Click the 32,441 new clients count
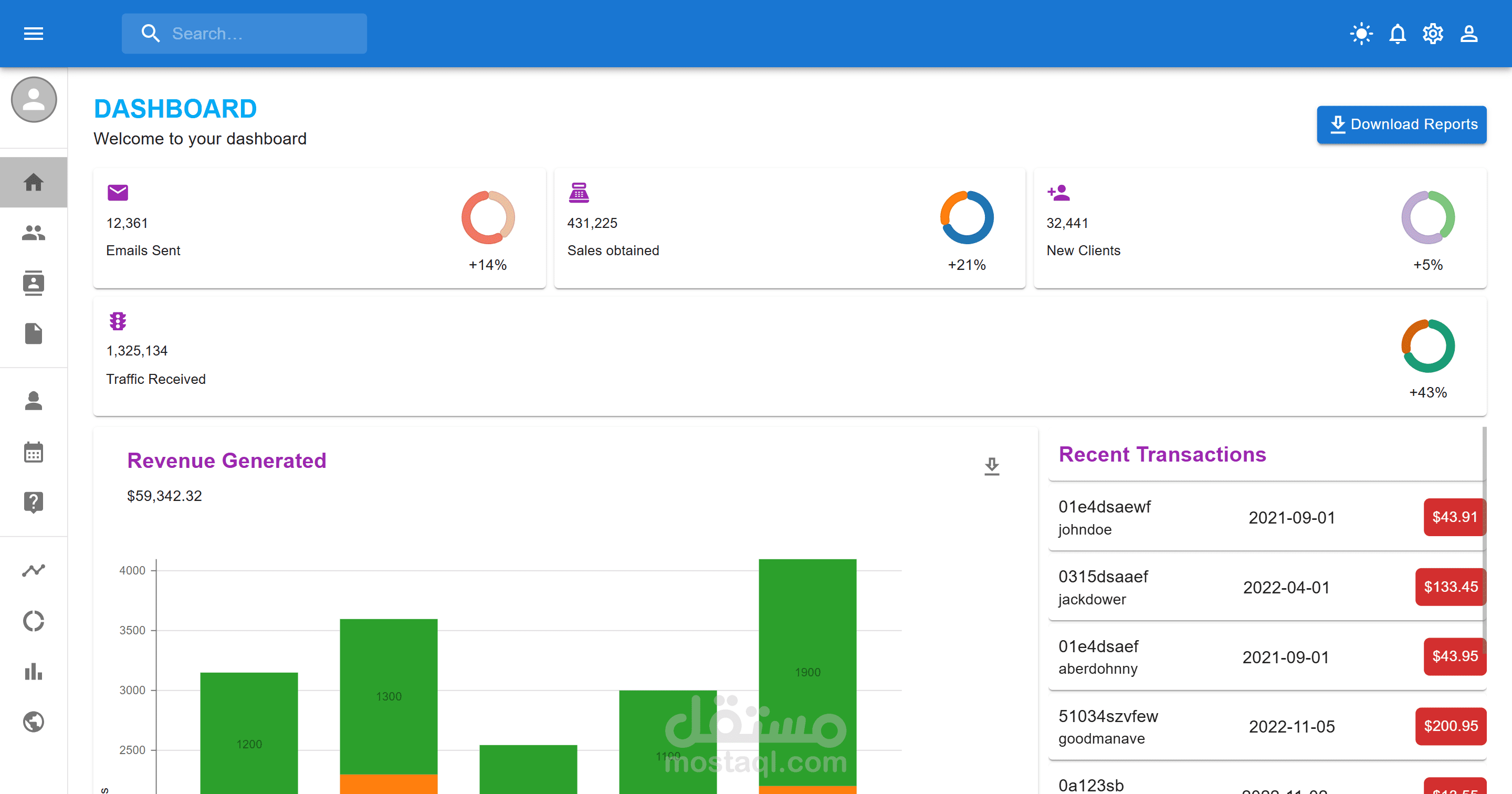The height and width of the screenshot is (794, 1512). tap(1067, 223)
